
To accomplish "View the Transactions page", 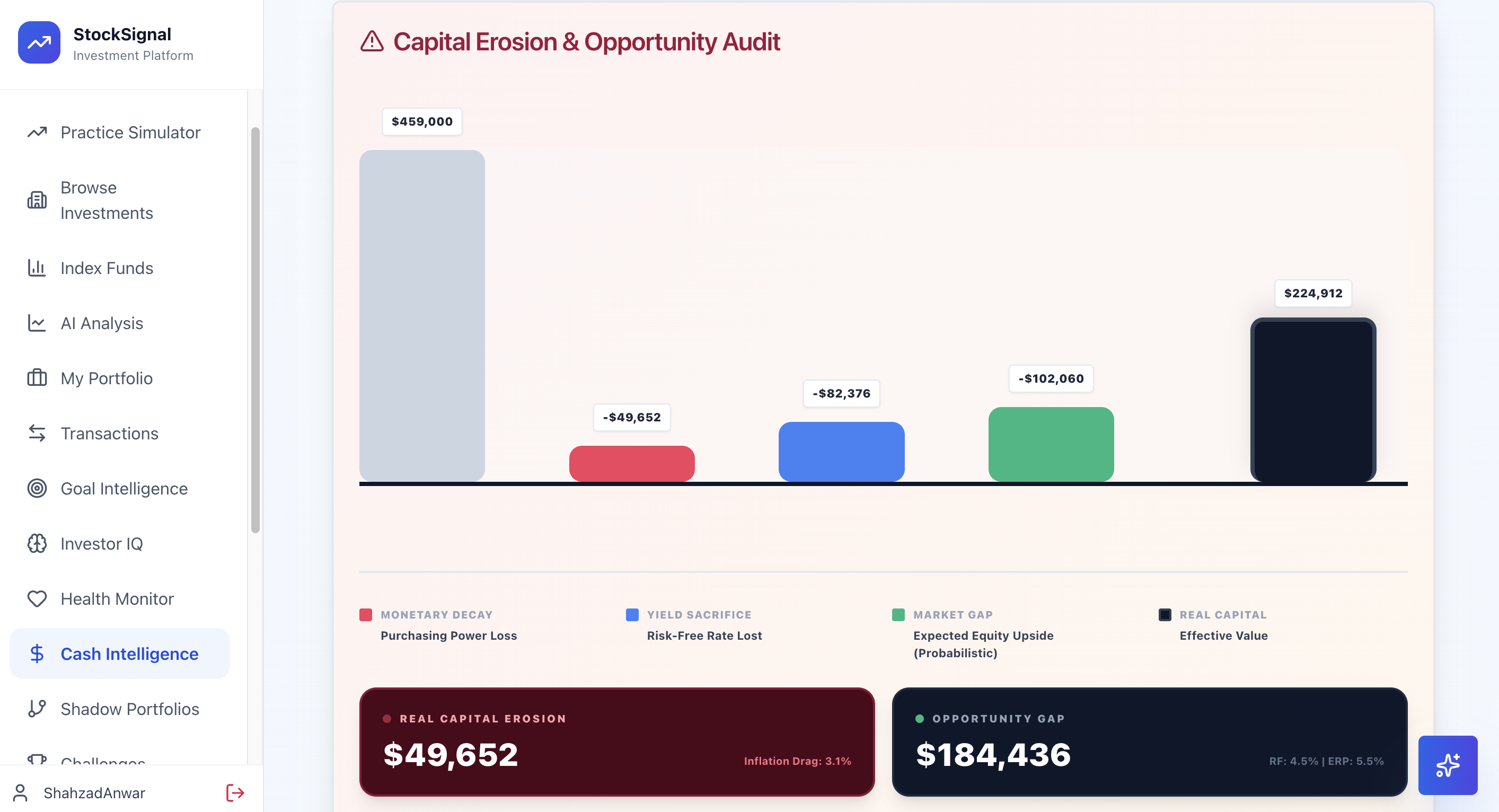I will click(119, 433).
